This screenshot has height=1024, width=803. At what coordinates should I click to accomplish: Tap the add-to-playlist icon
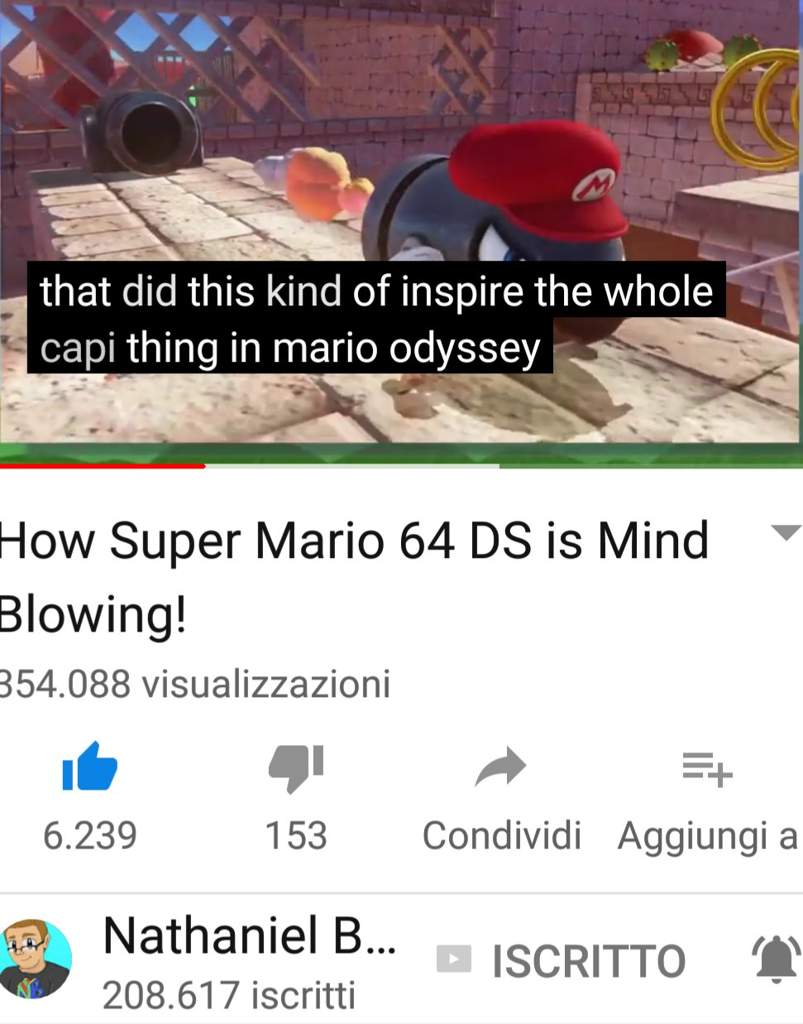[x=708, y=769]
